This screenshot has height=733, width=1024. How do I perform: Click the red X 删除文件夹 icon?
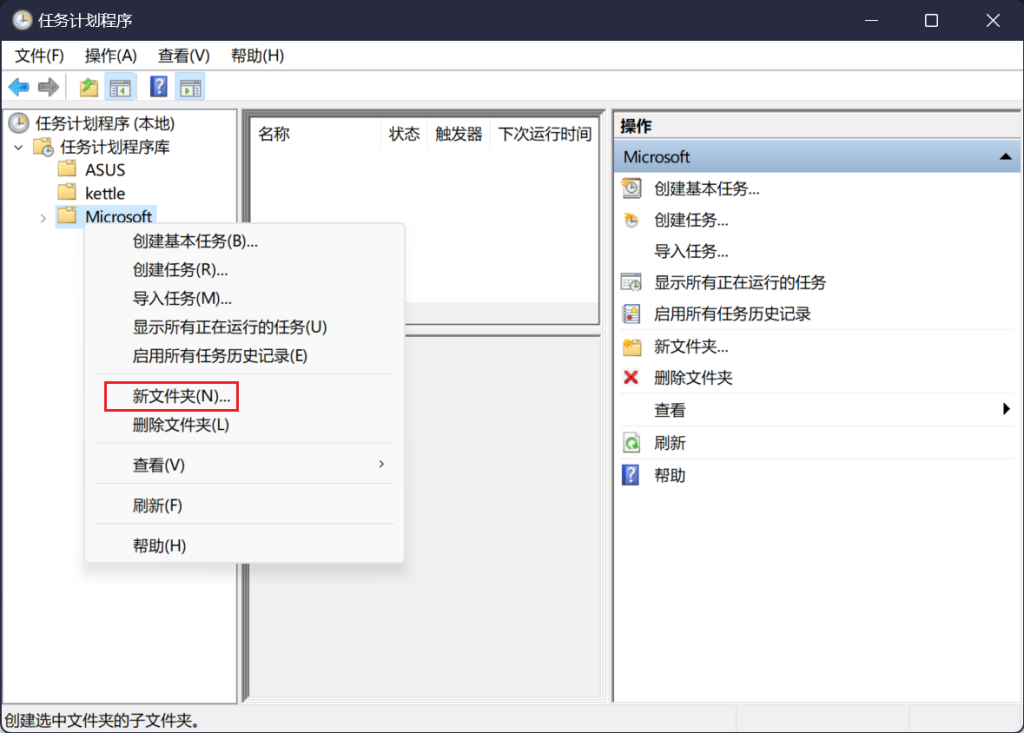coord(631,378)
